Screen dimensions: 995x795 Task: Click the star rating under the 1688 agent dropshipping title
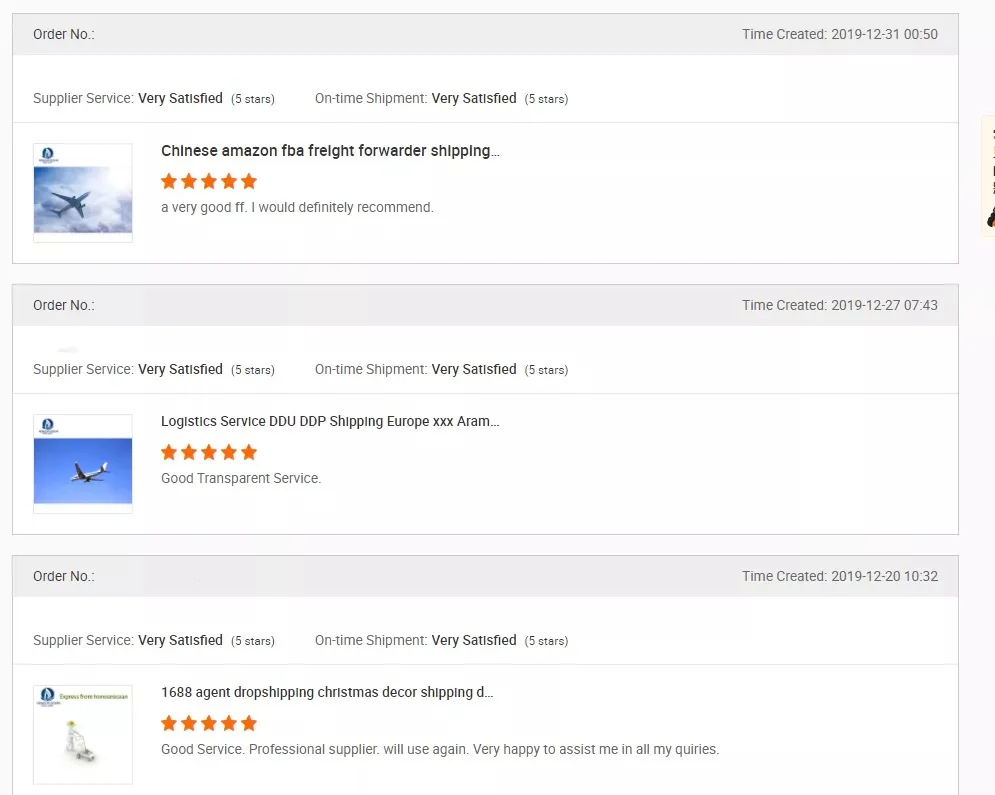(209, 723)
